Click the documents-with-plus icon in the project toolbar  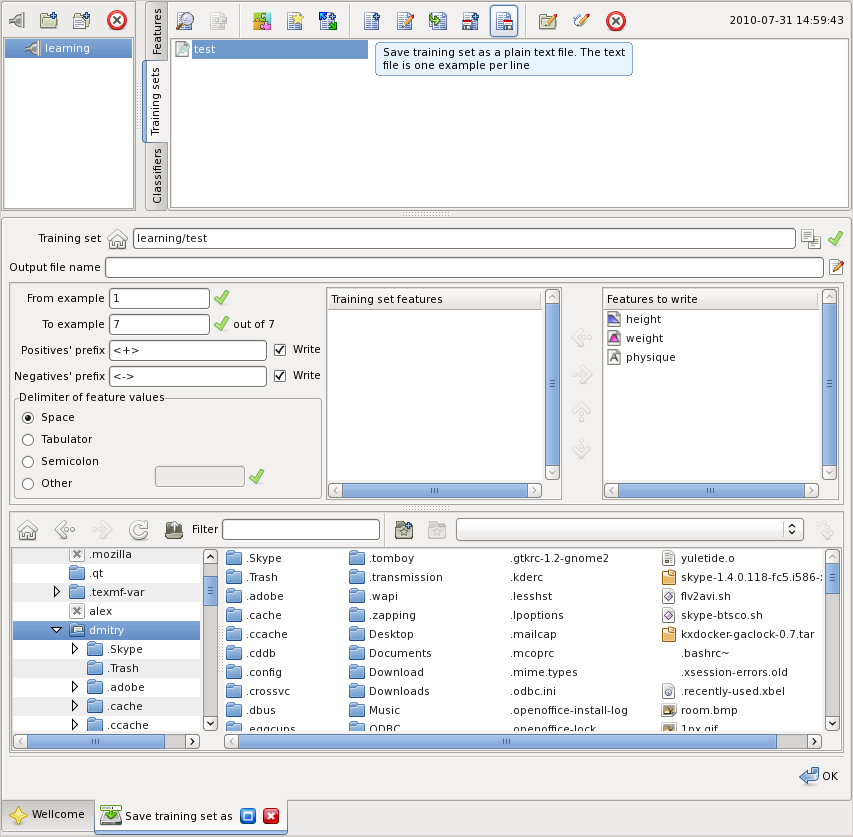[x=82, y=21]
